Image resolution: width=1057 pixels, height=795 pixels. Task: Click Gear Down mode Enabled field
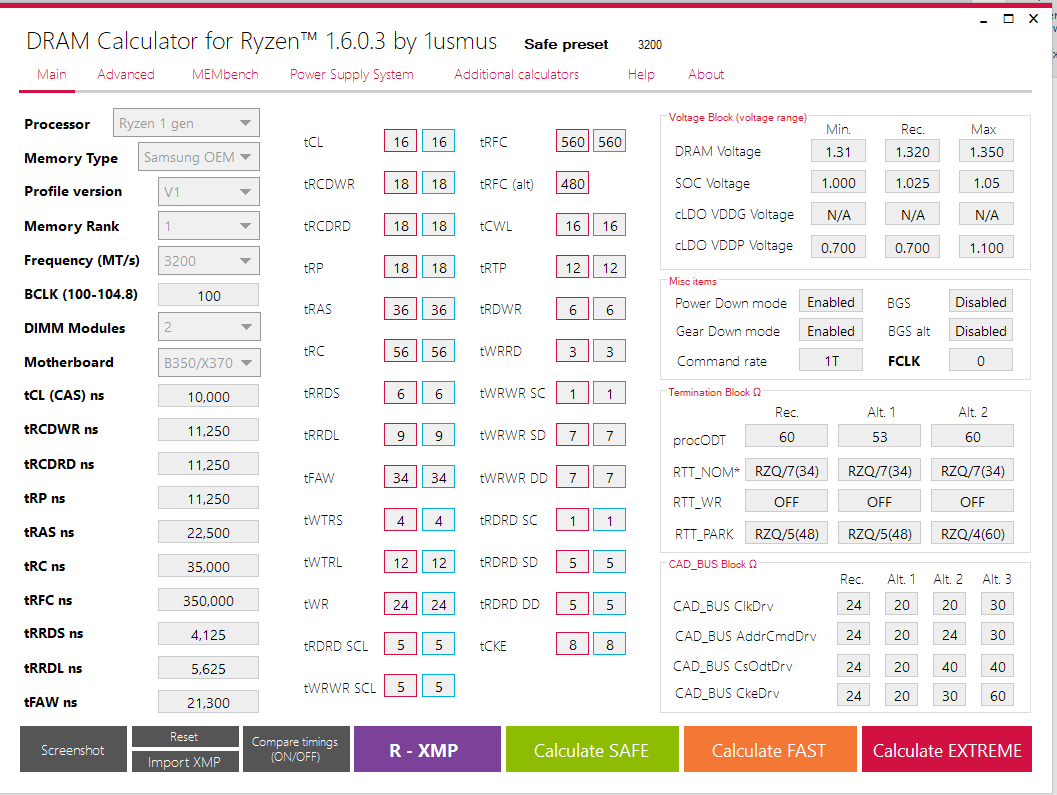(x=830, y=330)
